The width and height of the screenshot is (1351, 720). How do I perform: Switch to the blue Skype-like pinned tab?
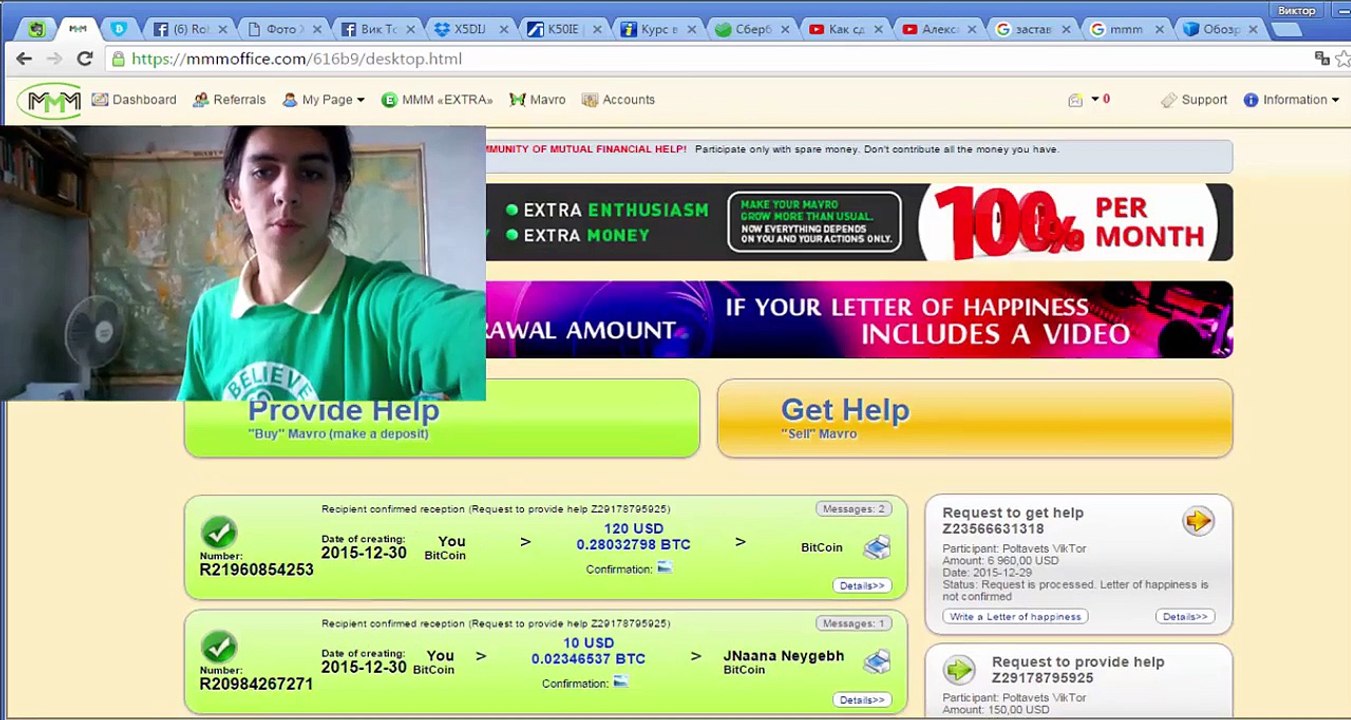[x=119, y=29]
